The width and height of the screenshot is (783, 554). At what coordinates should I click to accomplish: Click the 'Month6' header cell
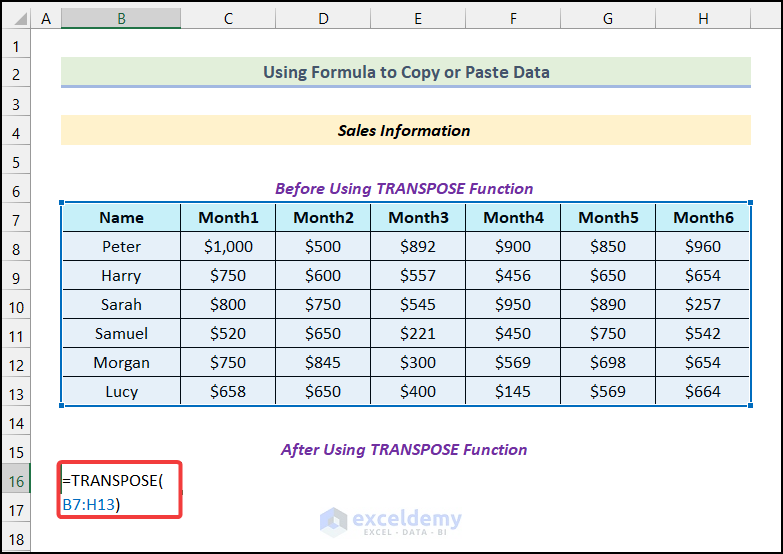(x=703, y=217)
